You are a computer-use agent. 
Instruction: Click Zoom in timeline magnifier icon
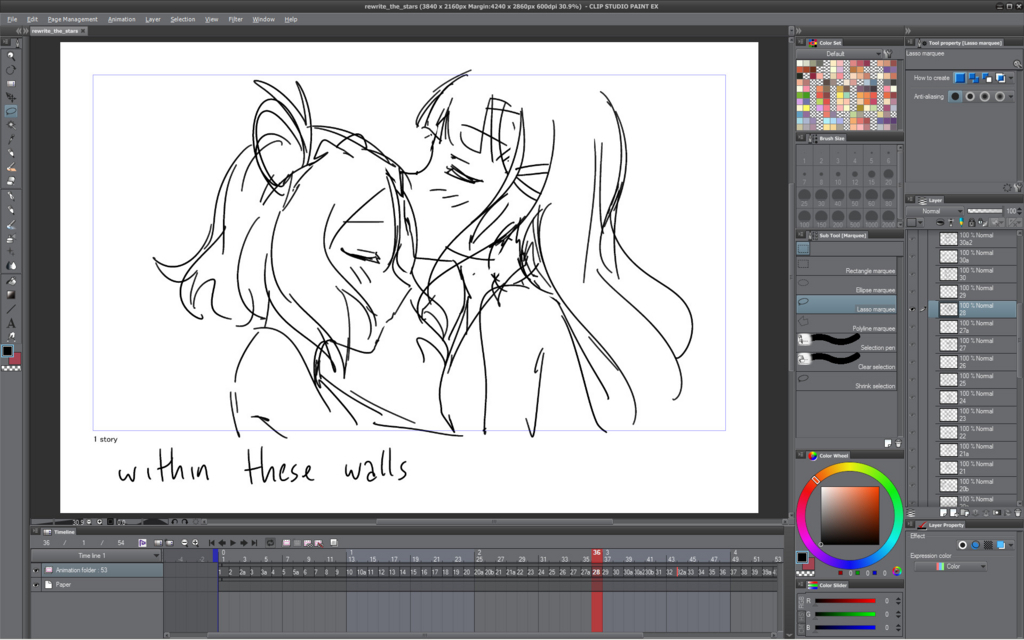click(195, 543)
